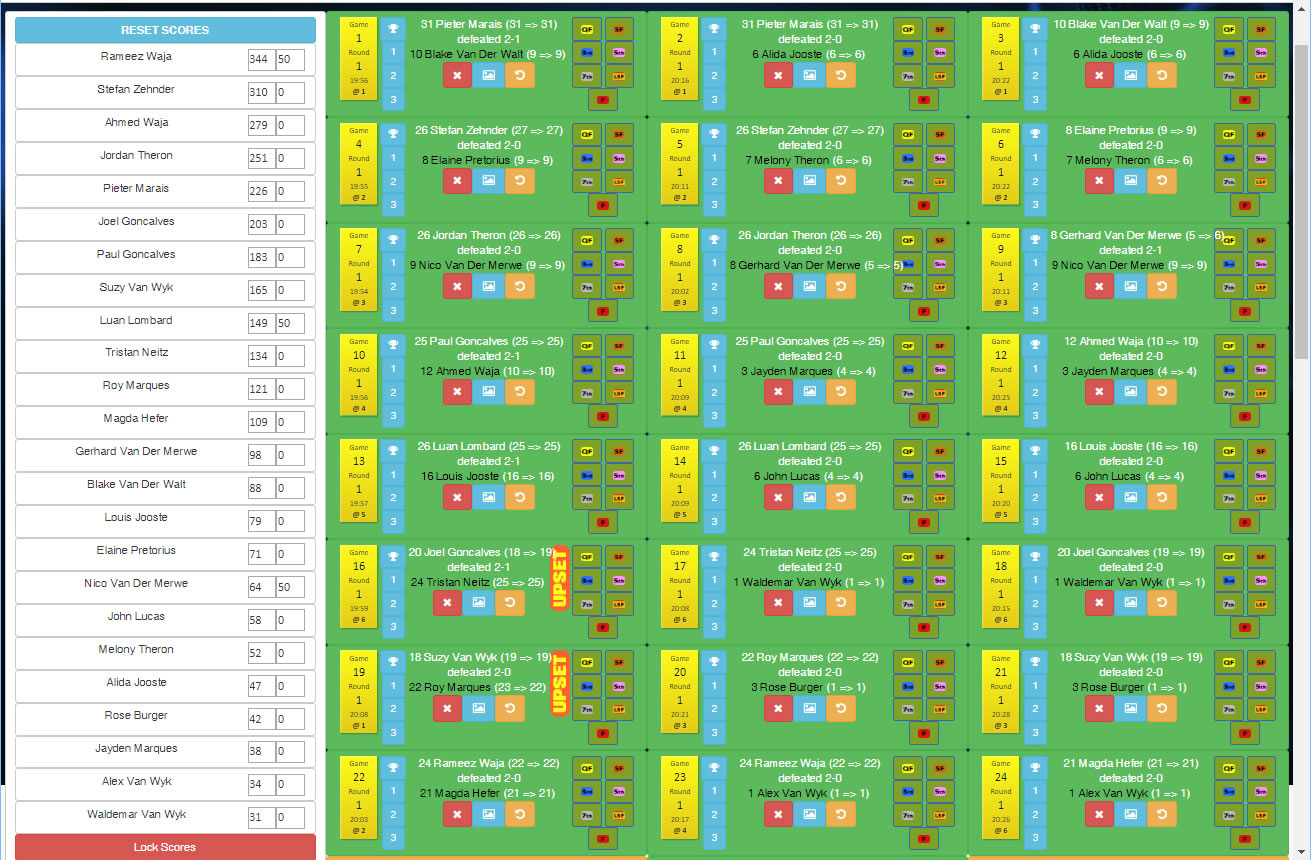Image resolution: width=1311 pixels, height=860 pixels.
Task: Toggle the red F final badge on Game 4
Action: [603, 205]
